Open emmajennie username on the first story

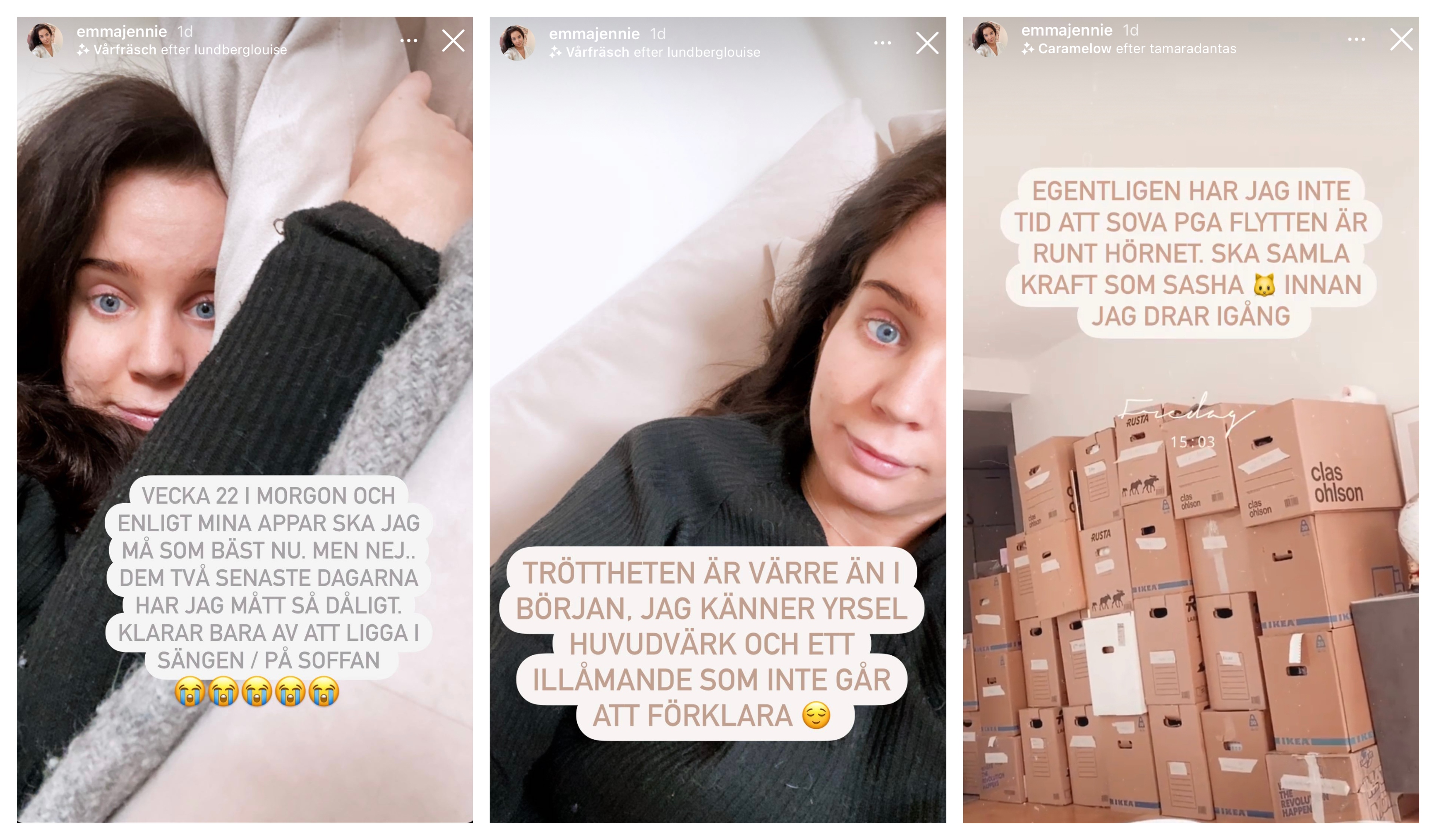(x=122, y=31)
